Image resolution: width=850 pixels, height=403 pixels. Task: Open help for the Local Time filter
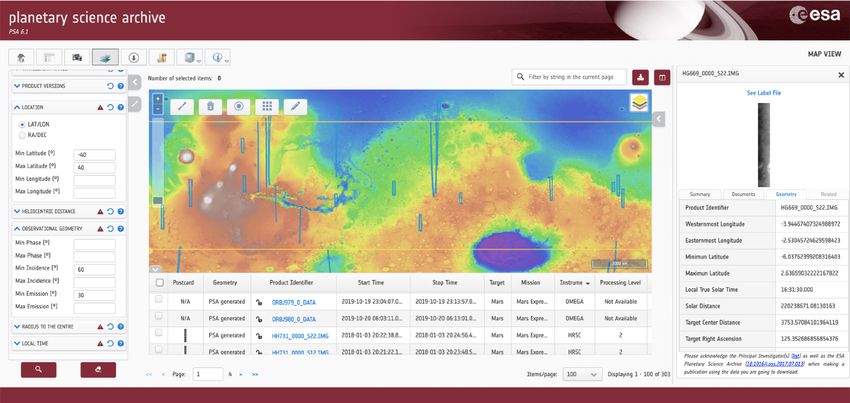tap(121, 344)
